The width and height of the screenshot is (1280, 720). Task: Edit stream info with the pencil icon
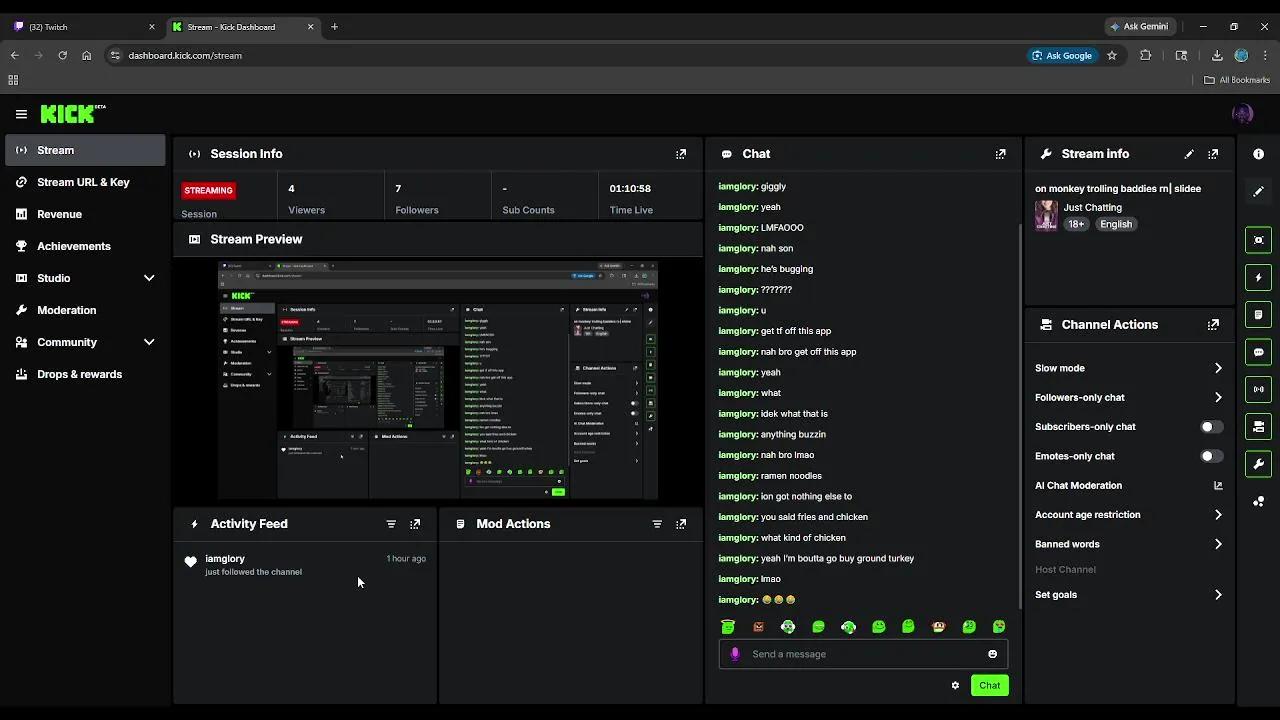1189,154
